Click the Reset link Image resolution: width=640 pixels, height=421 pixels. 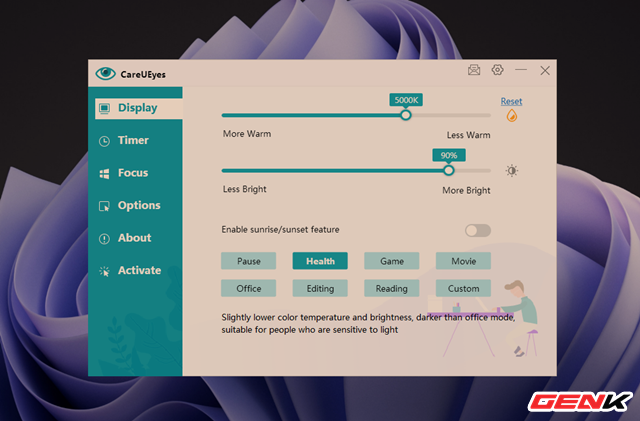511,101
